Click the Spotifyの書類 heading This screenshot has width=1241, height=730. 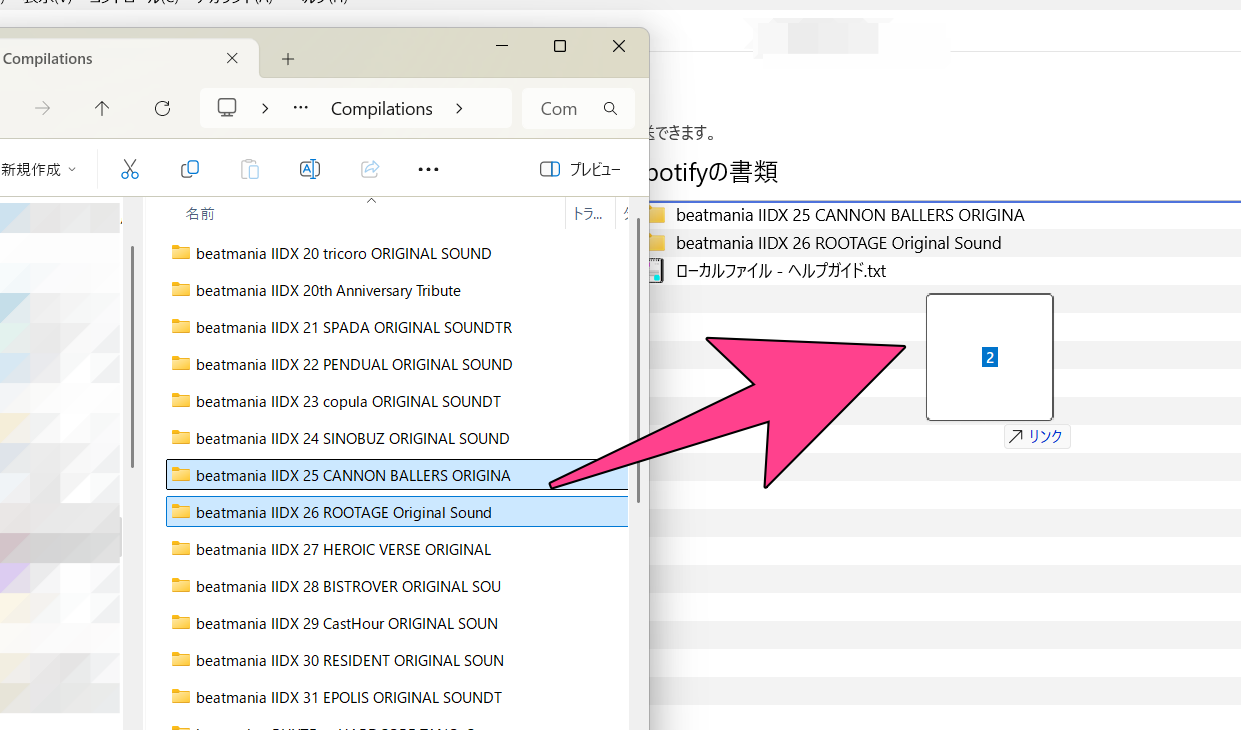(713, 172)
